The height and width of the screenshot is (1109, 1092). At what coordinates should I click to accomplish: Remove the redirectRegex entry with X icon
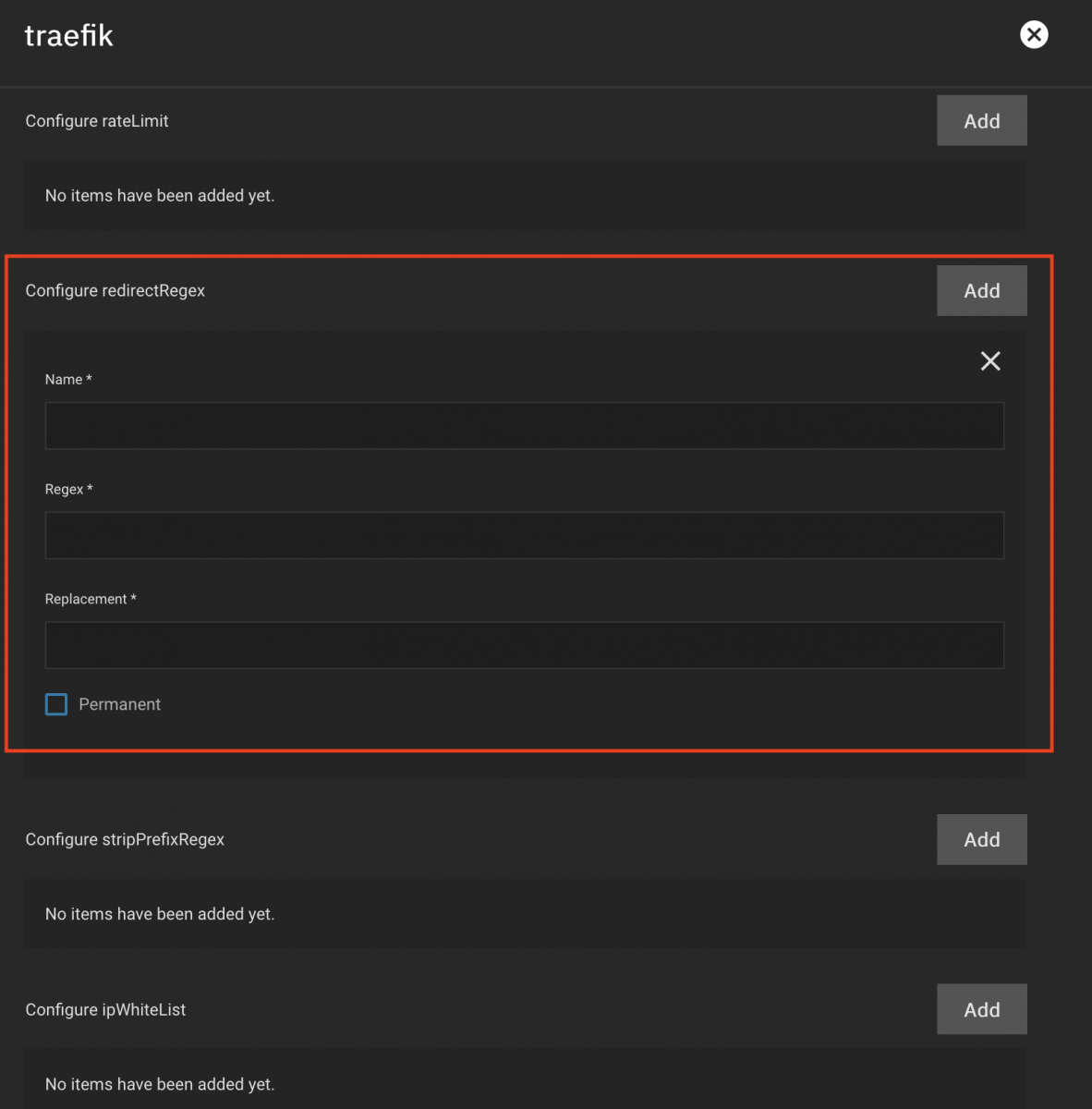pyautogui.click(x=990, y=361)
